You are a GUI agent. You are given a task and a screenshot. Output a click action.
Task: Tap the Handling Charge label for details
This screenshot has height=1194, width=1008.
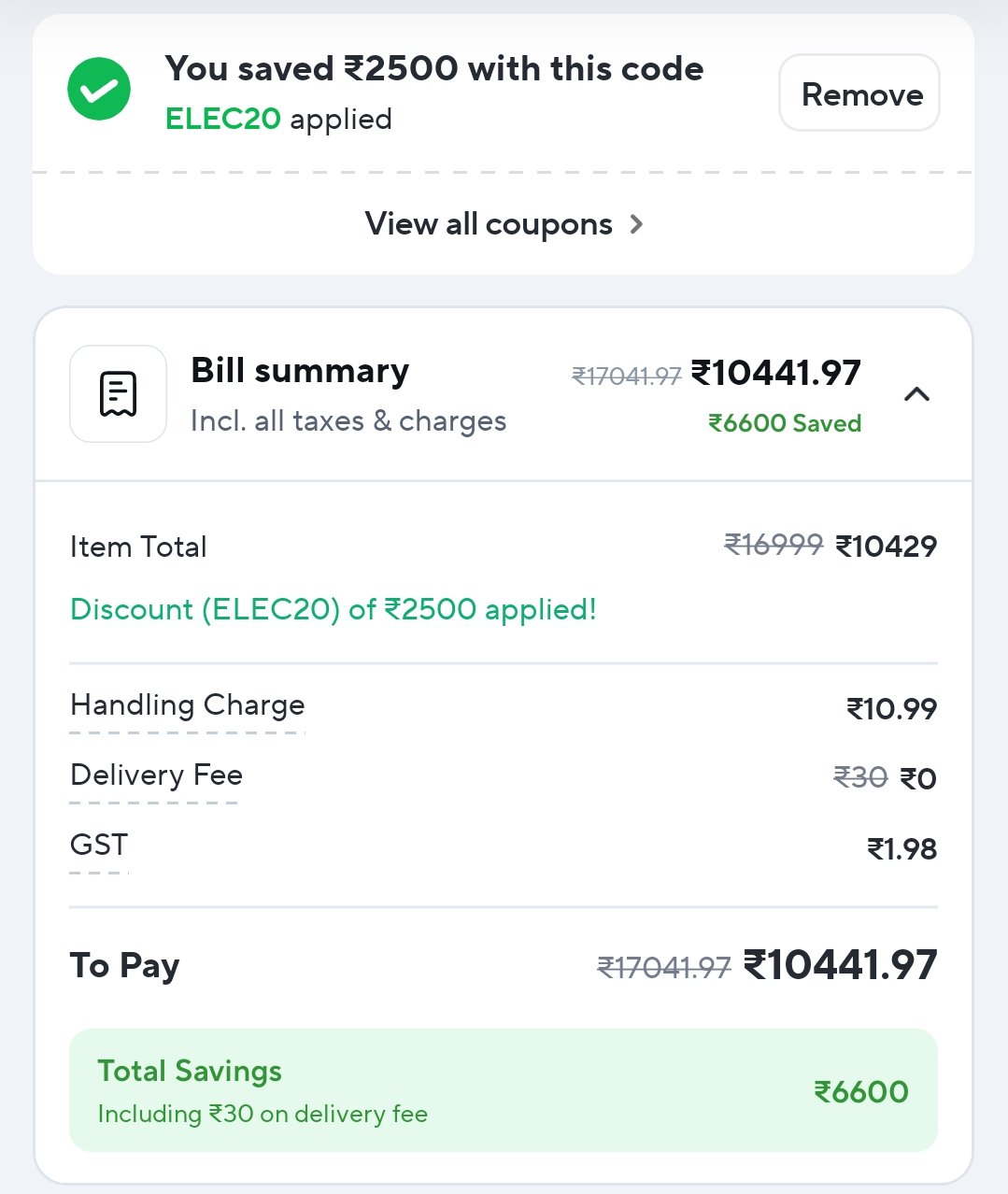188,705
